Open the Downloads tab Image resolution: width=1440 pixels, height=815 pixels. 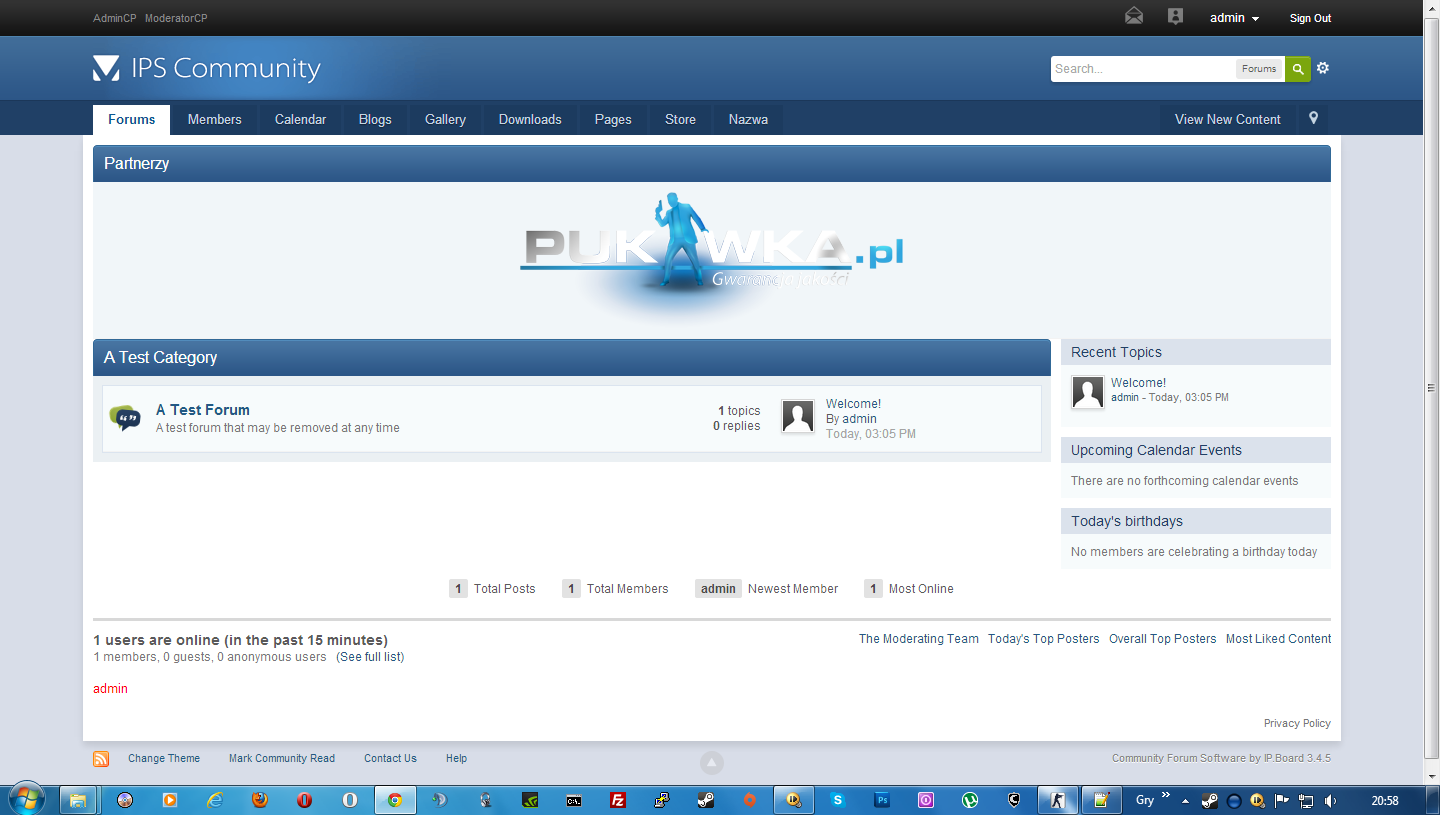click(530, 119)
